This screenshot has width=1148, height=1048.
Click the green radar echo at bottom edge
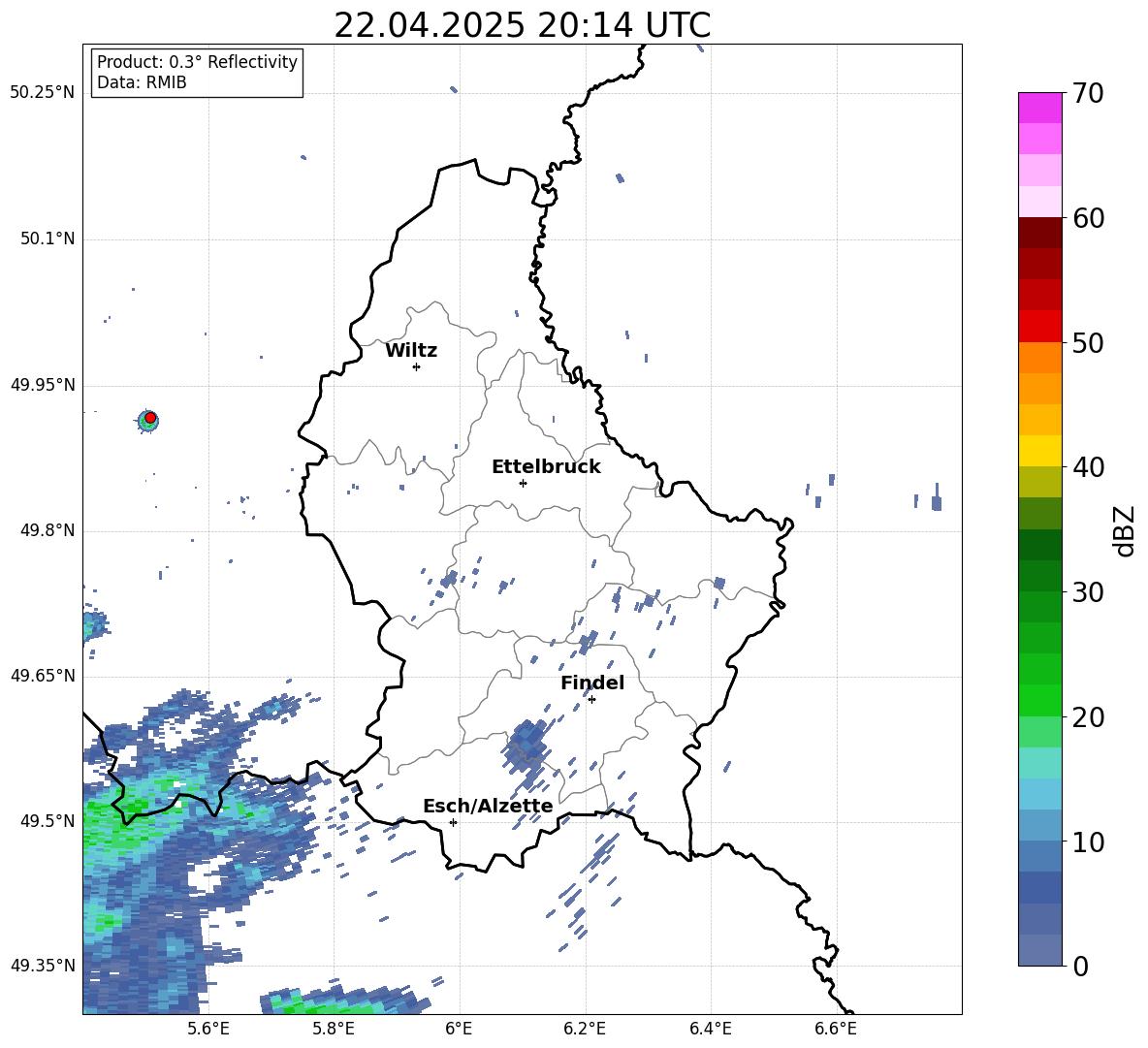pos(344,1000)
